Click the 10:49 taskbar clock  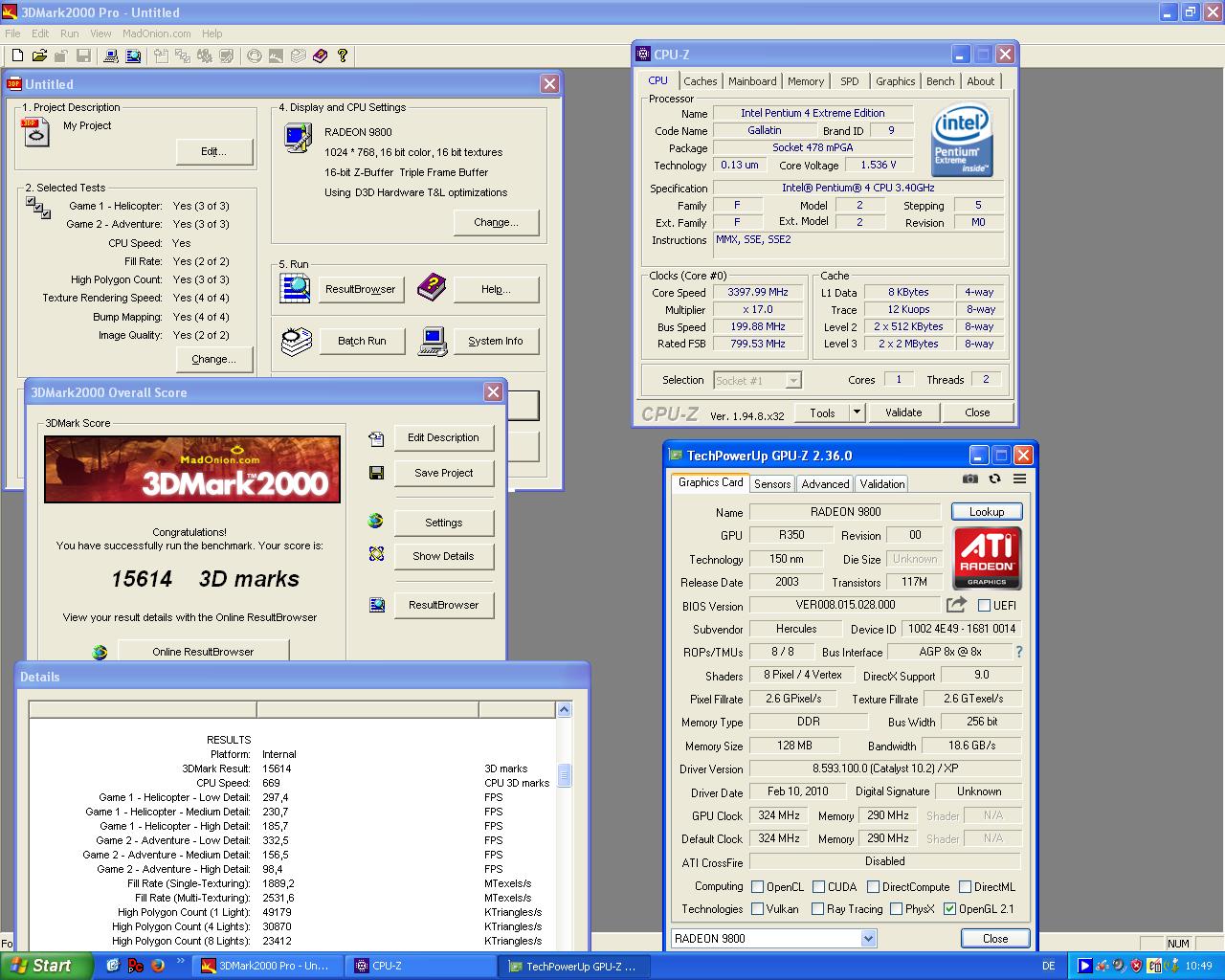tap(1198, 967)
